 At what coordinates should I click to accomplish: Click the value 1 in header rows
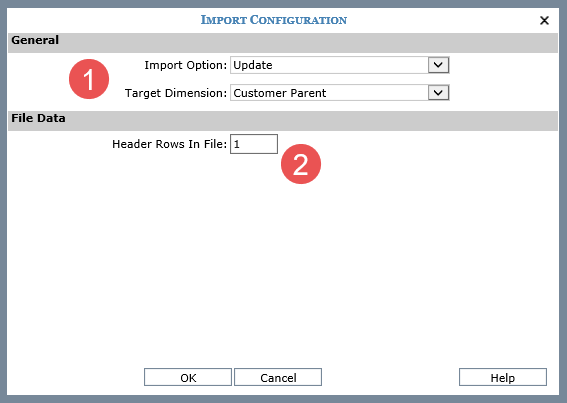(x=236, y=144)
